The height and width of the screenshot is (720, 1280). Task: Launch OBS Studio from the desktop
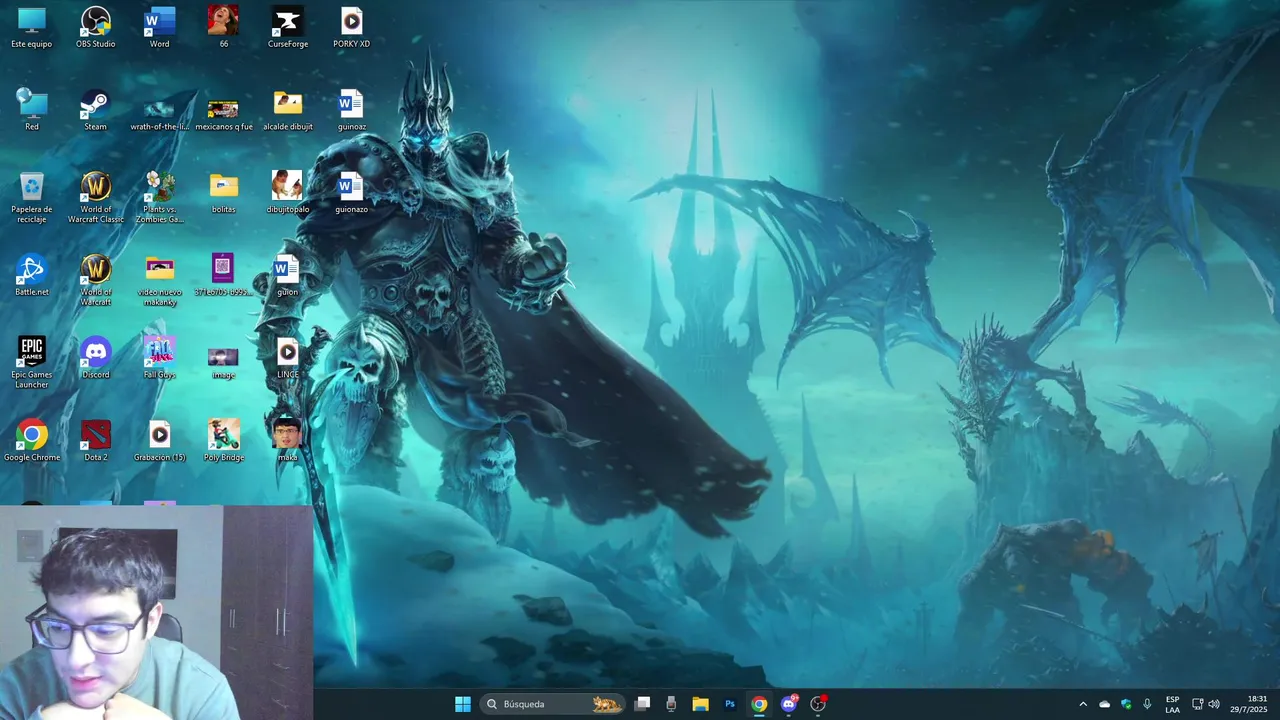point(96,28)
